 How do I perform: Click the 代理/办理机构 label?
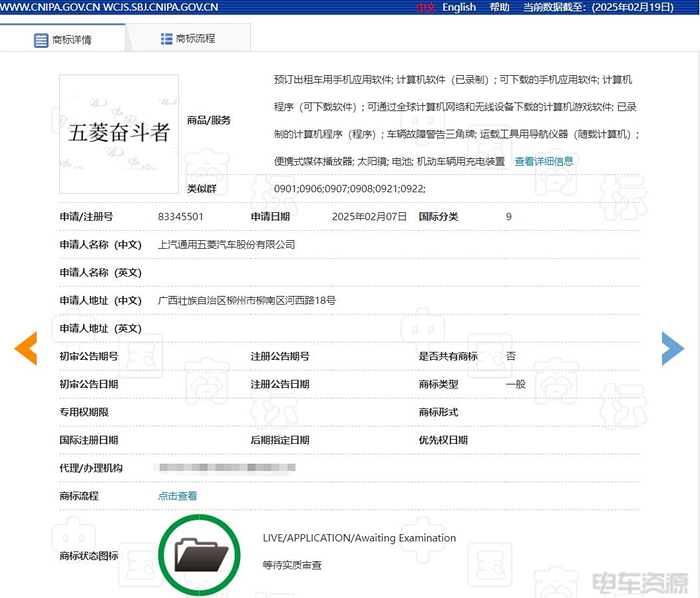pos(91,468)
